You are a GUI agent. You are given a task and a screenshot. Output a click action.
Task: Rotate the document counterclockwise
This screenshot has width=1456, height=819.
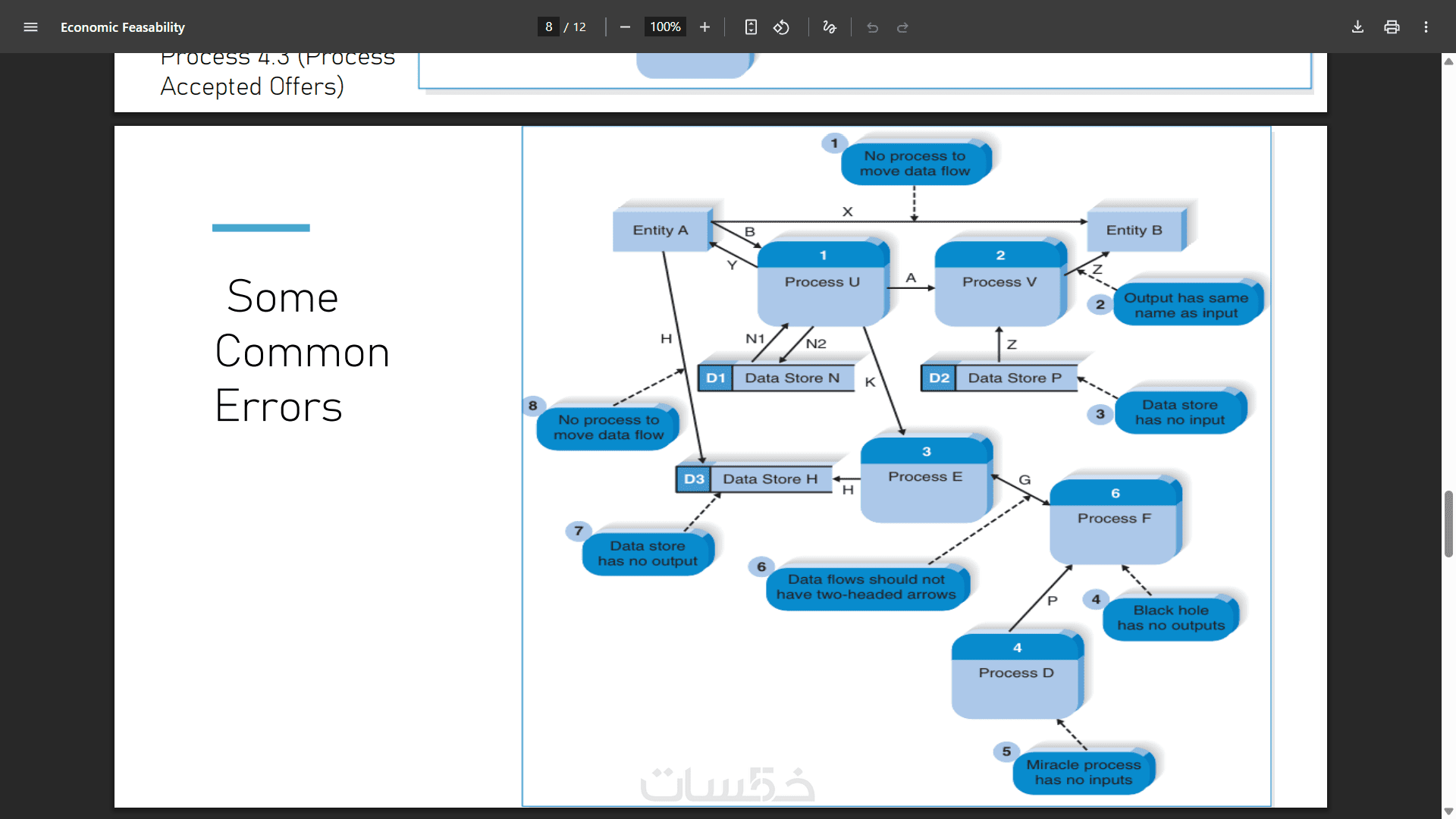coord(781,27)
